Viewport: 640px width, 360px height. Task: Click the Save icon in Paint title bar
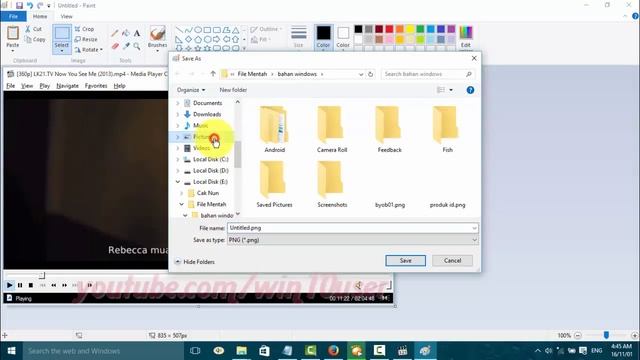coord(19,5)
